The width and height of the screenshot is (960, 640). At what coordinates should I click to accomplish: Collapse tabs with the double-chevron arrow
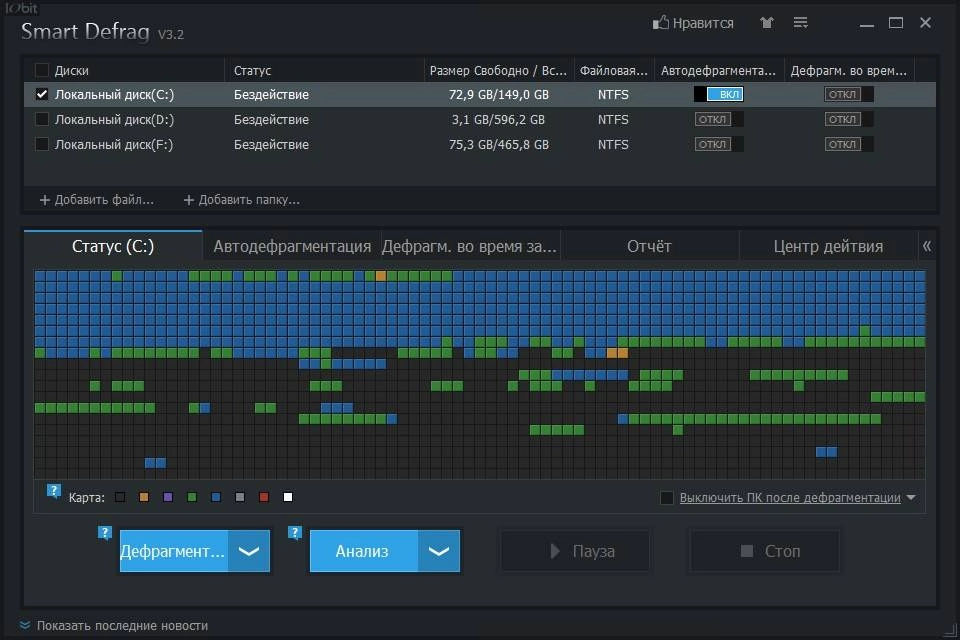927,246
